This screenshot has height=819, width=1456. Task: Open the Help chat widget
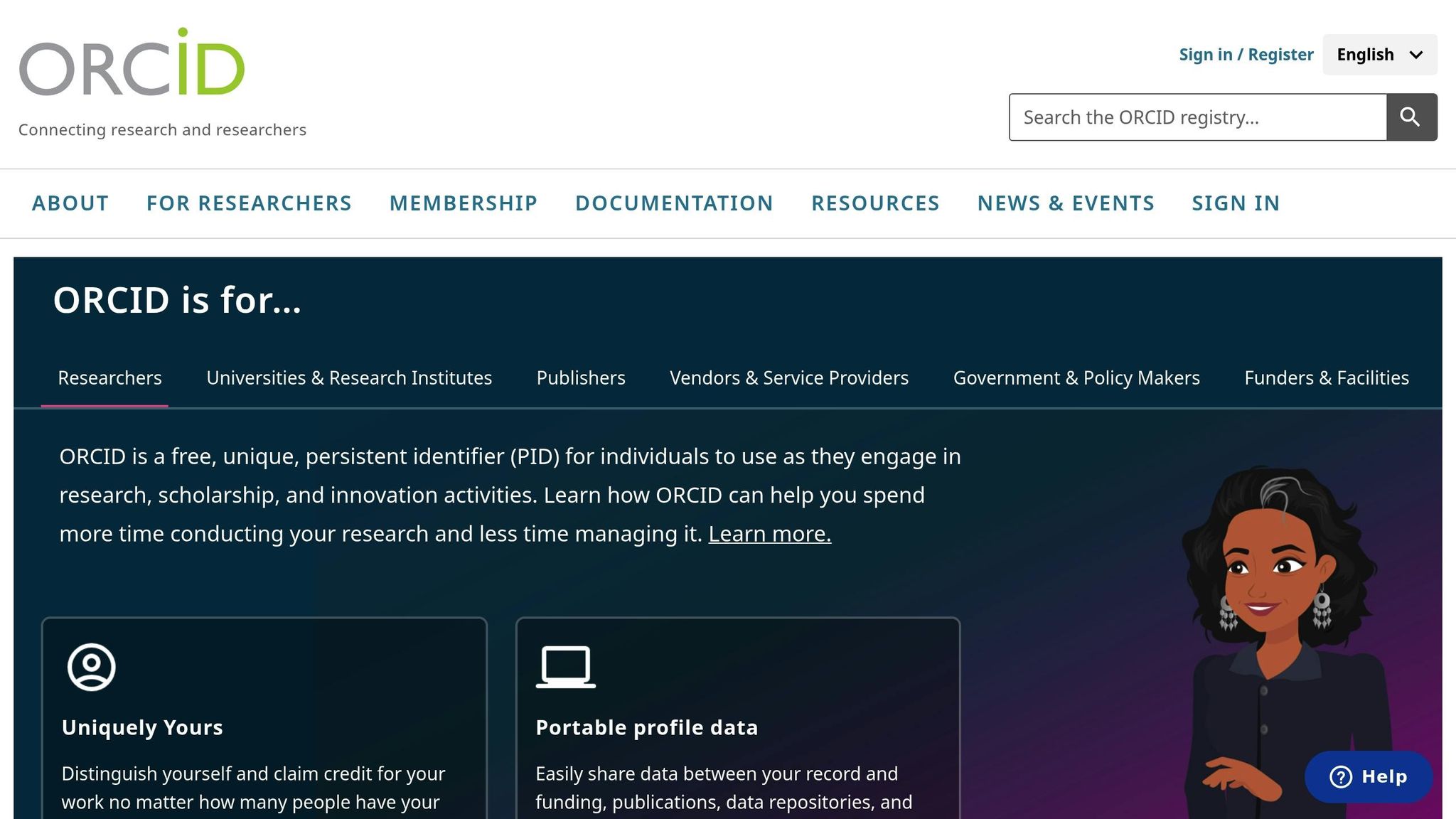pos(1367,777)
